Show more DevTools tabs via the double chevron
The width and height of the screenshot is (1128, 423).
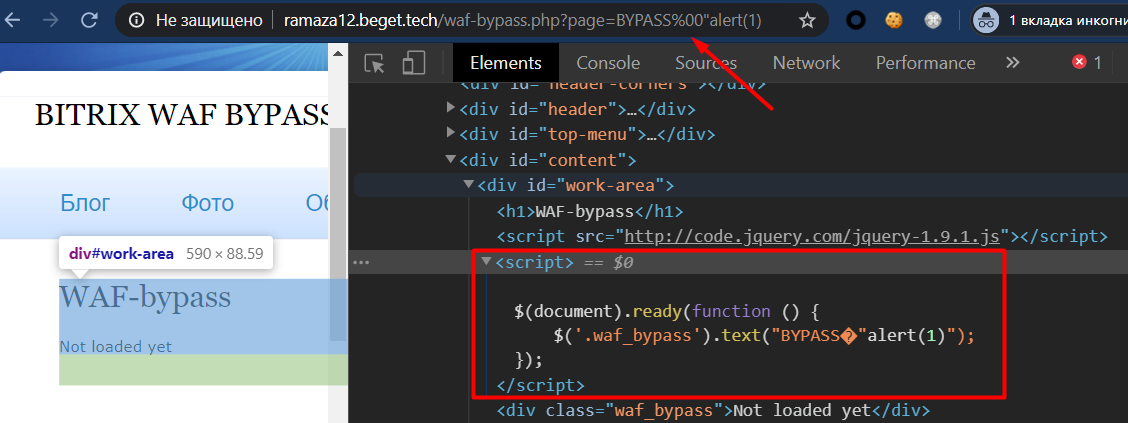coord(1012,63)
